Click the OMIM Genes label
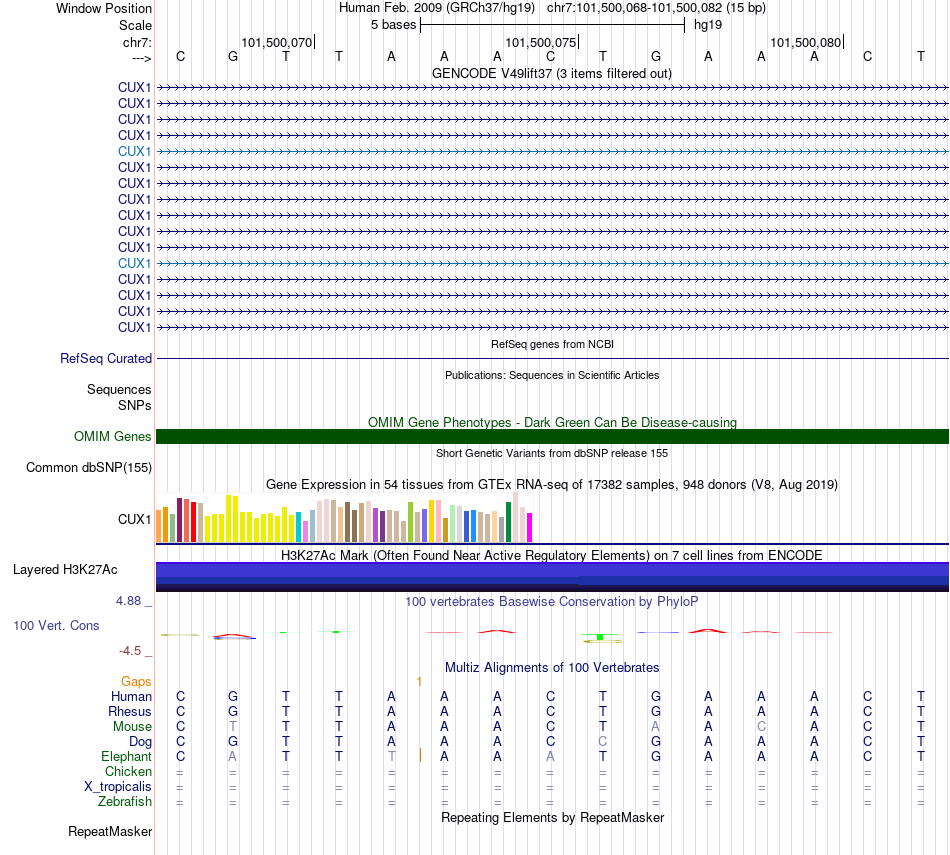This screenshot has height=855, width=950. tap(113, 436)
